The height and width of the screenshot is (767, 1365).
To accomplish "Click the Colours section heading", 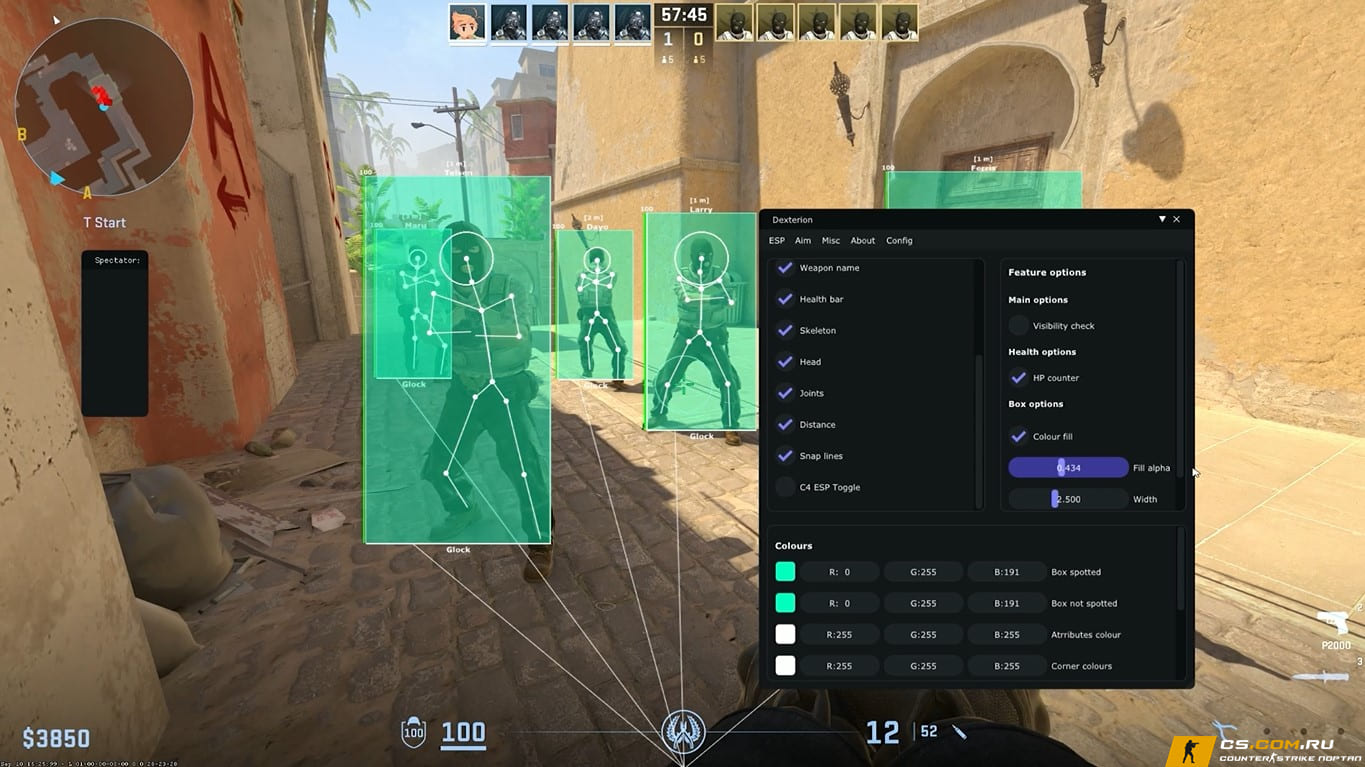I will point(794,546).
